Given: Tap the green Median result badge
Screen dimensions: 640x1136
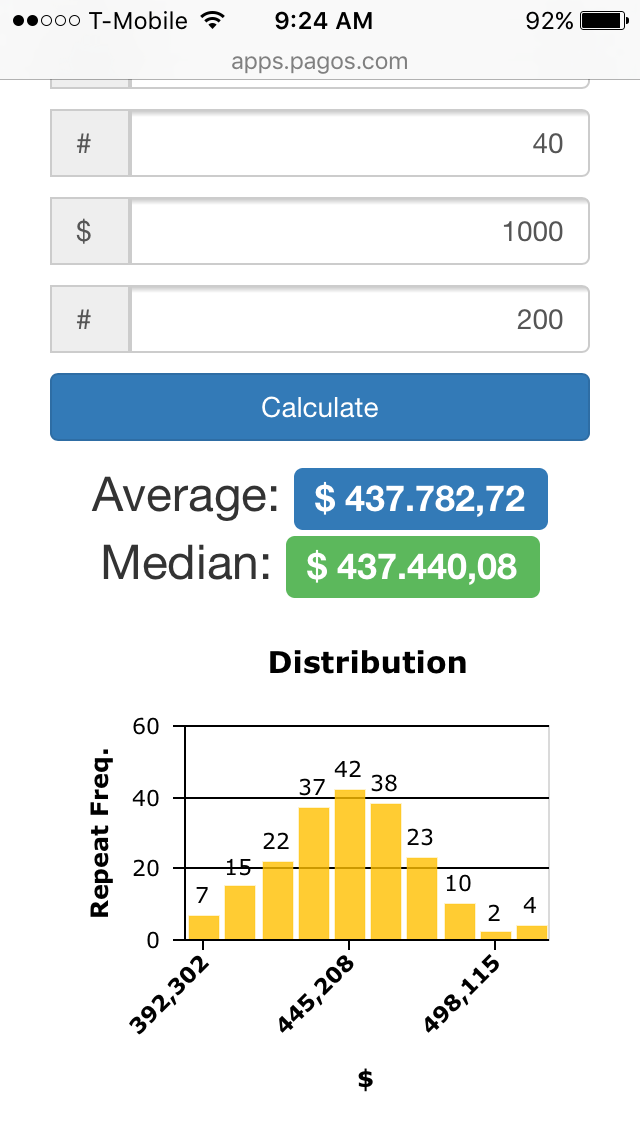Looking at the screenshot, I should coord(412,567).
